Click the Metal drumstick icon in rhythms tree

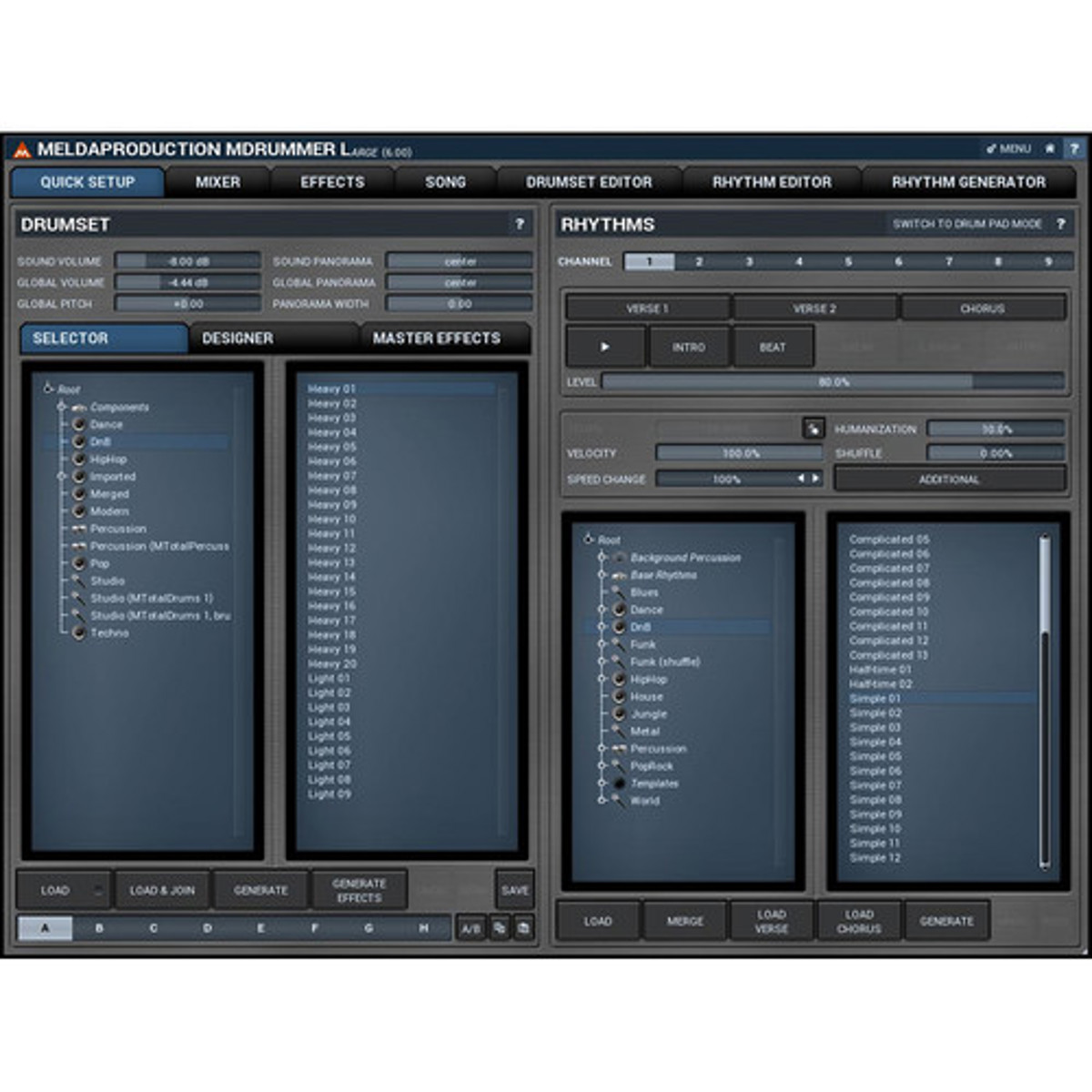[620, 732]
